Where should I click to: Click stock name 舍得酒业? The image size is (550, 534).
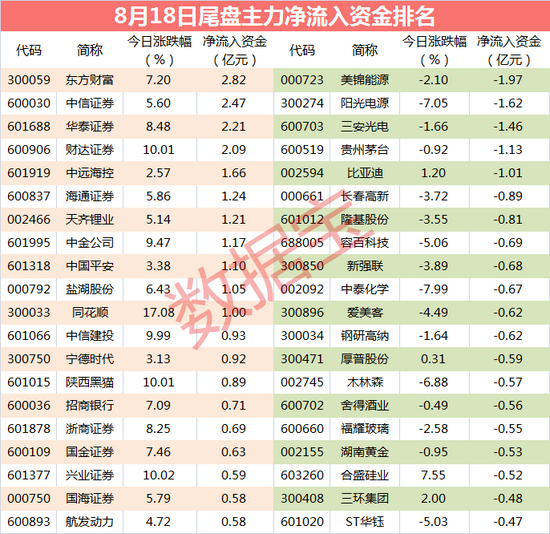pyautogui.click(x=365, y=406)
